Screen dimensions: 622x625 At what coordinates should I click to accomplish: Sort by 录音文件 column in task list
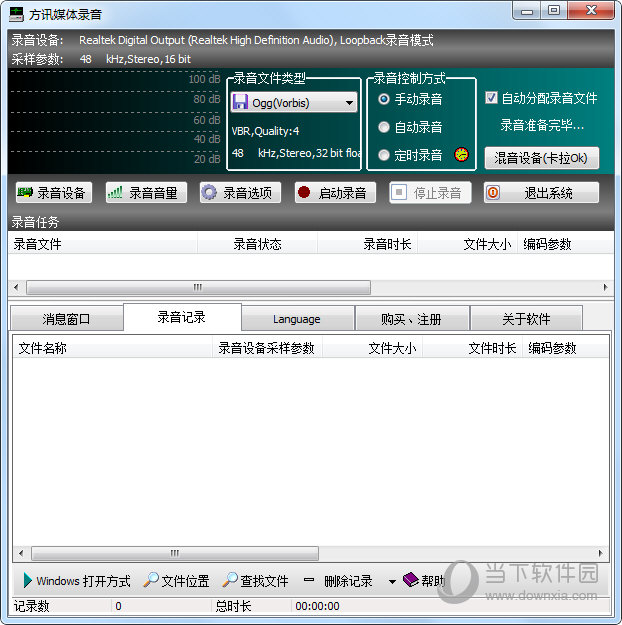click(x=102, y=244)
